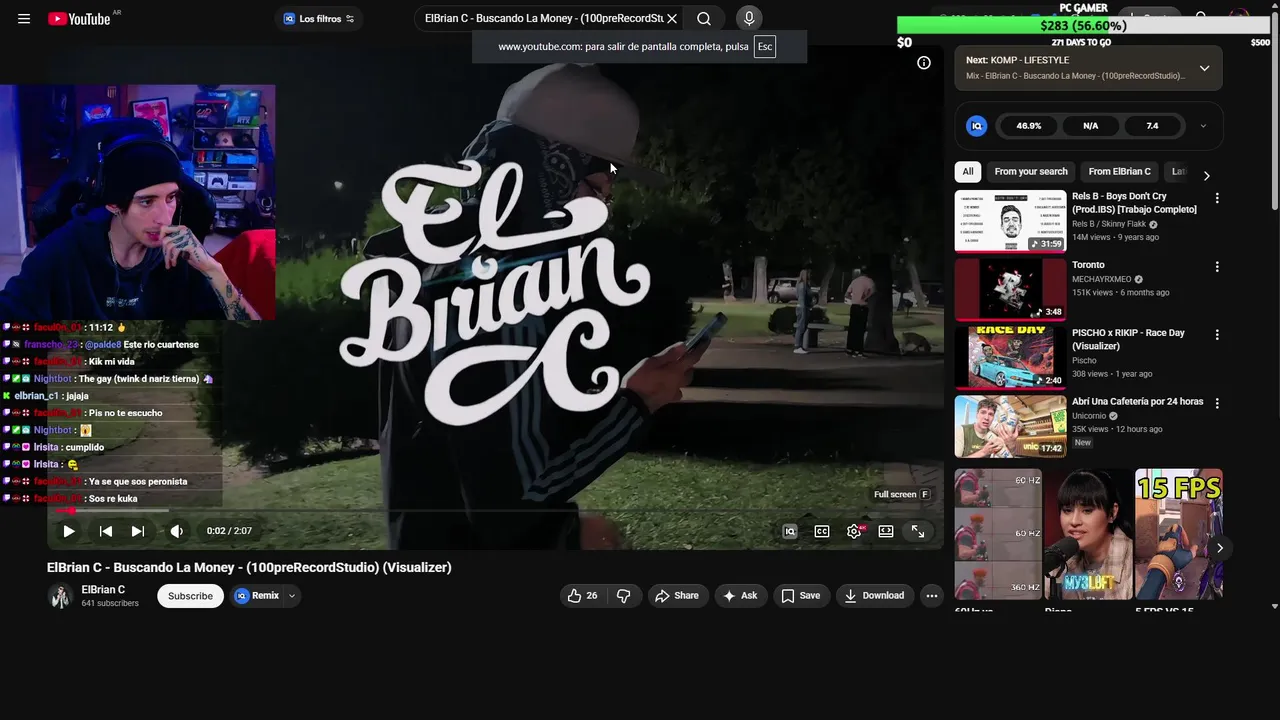Open the 60 HZ Shorts thumbnail
This screenshot has width=1280, height=720.
(998, 534)
